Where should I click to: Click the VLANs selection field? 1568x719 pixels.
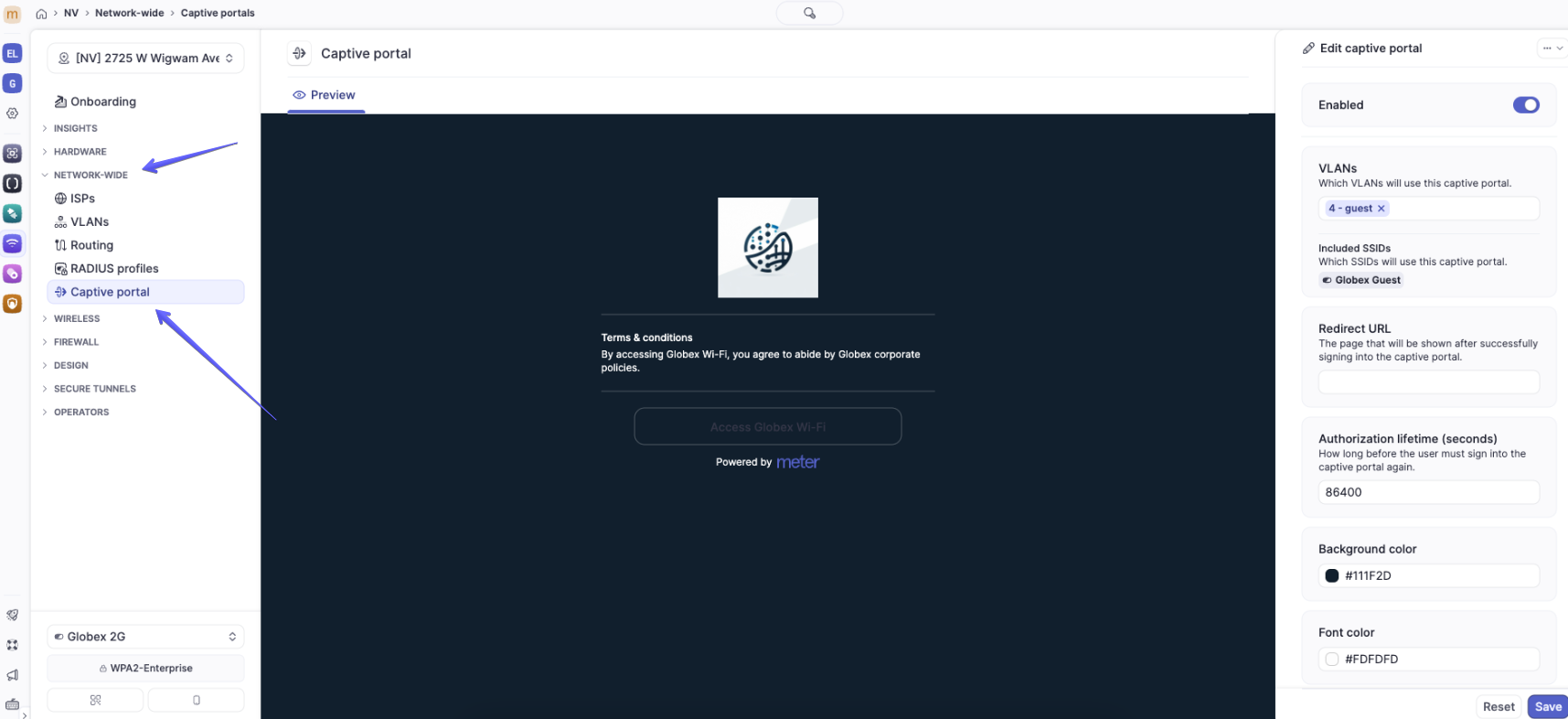pyautogui.click(x=1429, y=209)
